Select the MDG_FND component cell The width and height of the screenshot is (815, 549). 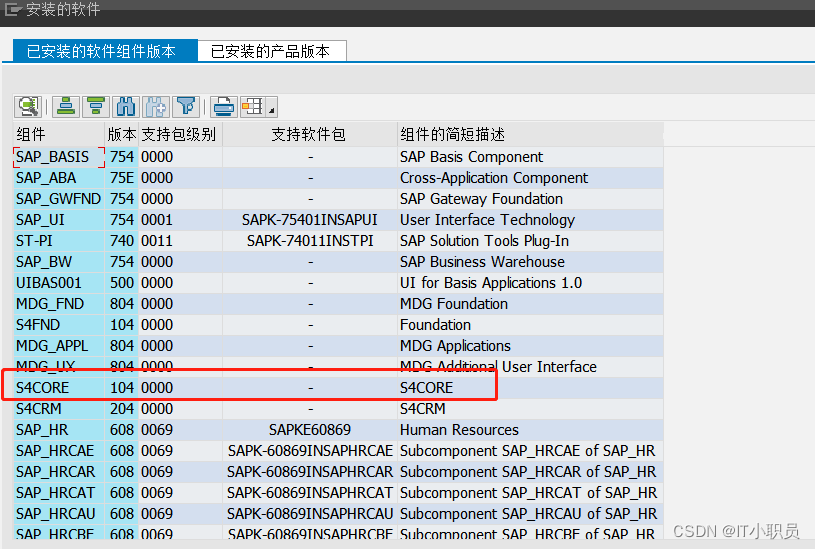(x=59, y=304)
